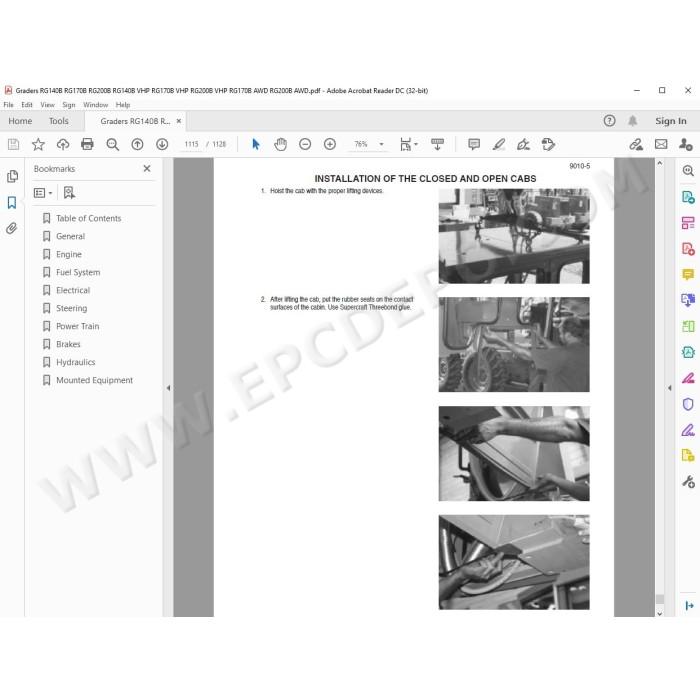The height and width of the screenshot is (700, 700).
Task: Find current bookmark icon in Bookmarks panel
Action: (69, 193)
